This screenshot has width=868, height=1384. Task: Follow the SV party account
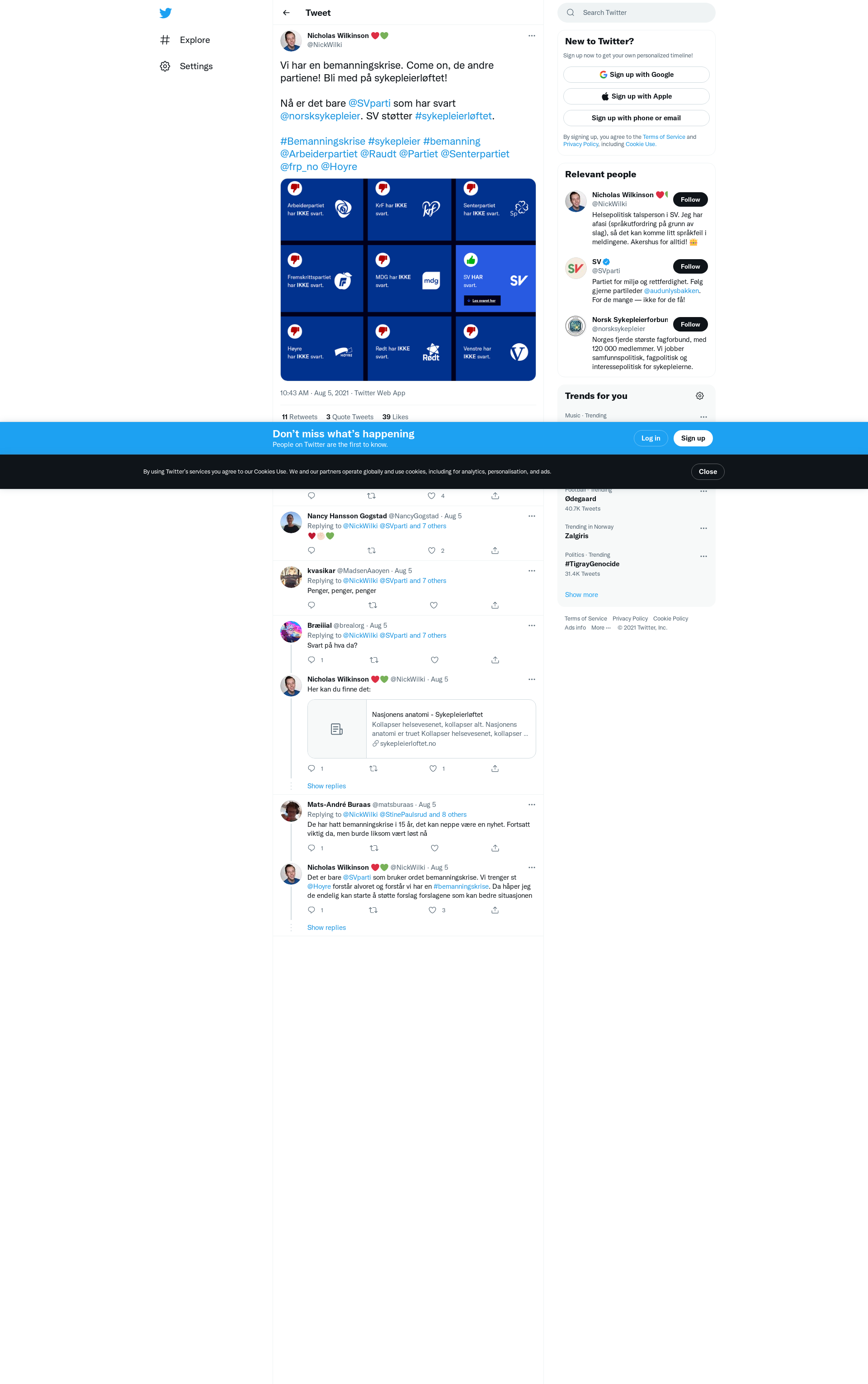690,266
